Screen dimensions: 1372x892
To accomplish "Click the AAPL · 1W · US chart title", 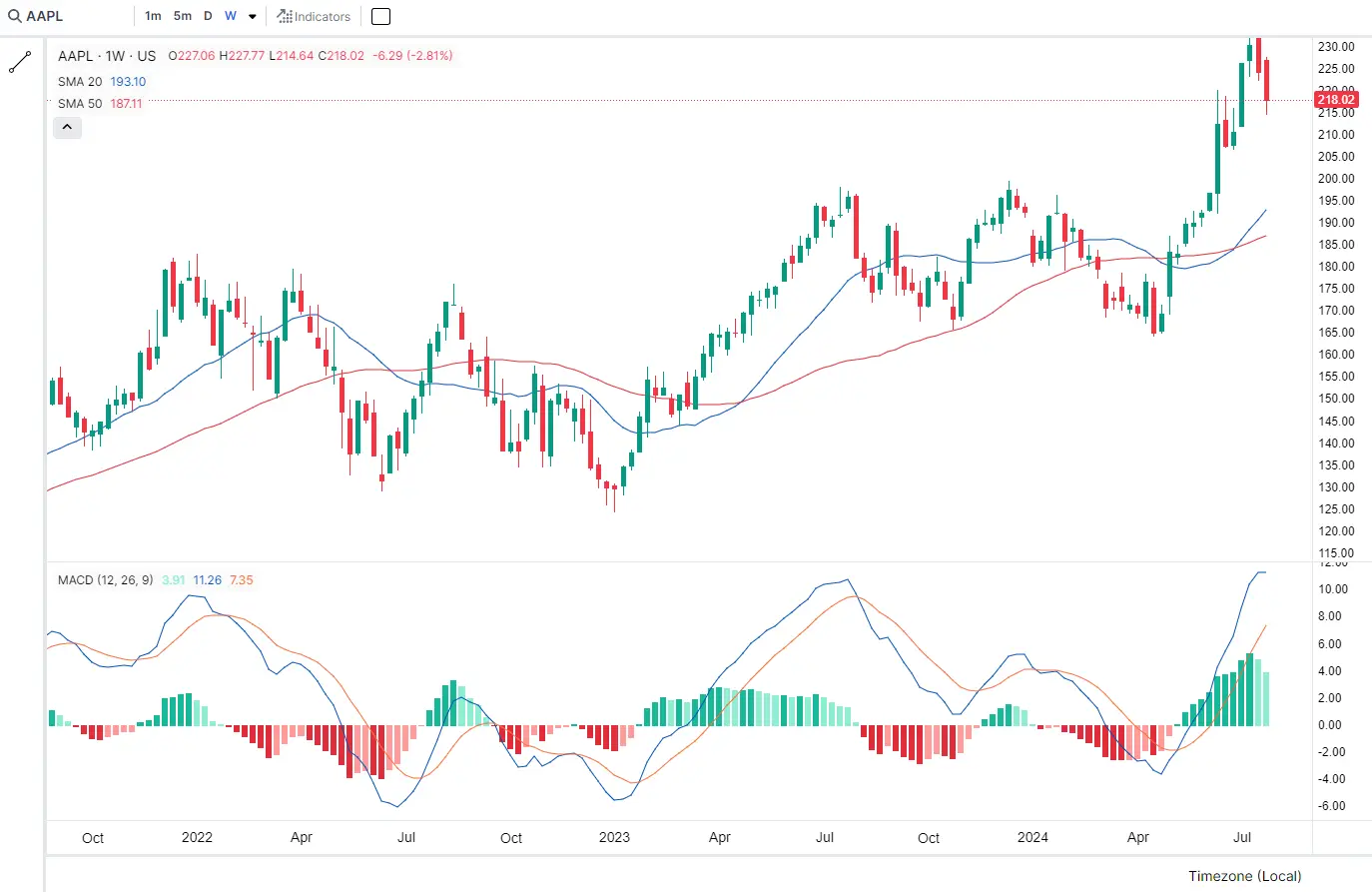I will point(107,56).
